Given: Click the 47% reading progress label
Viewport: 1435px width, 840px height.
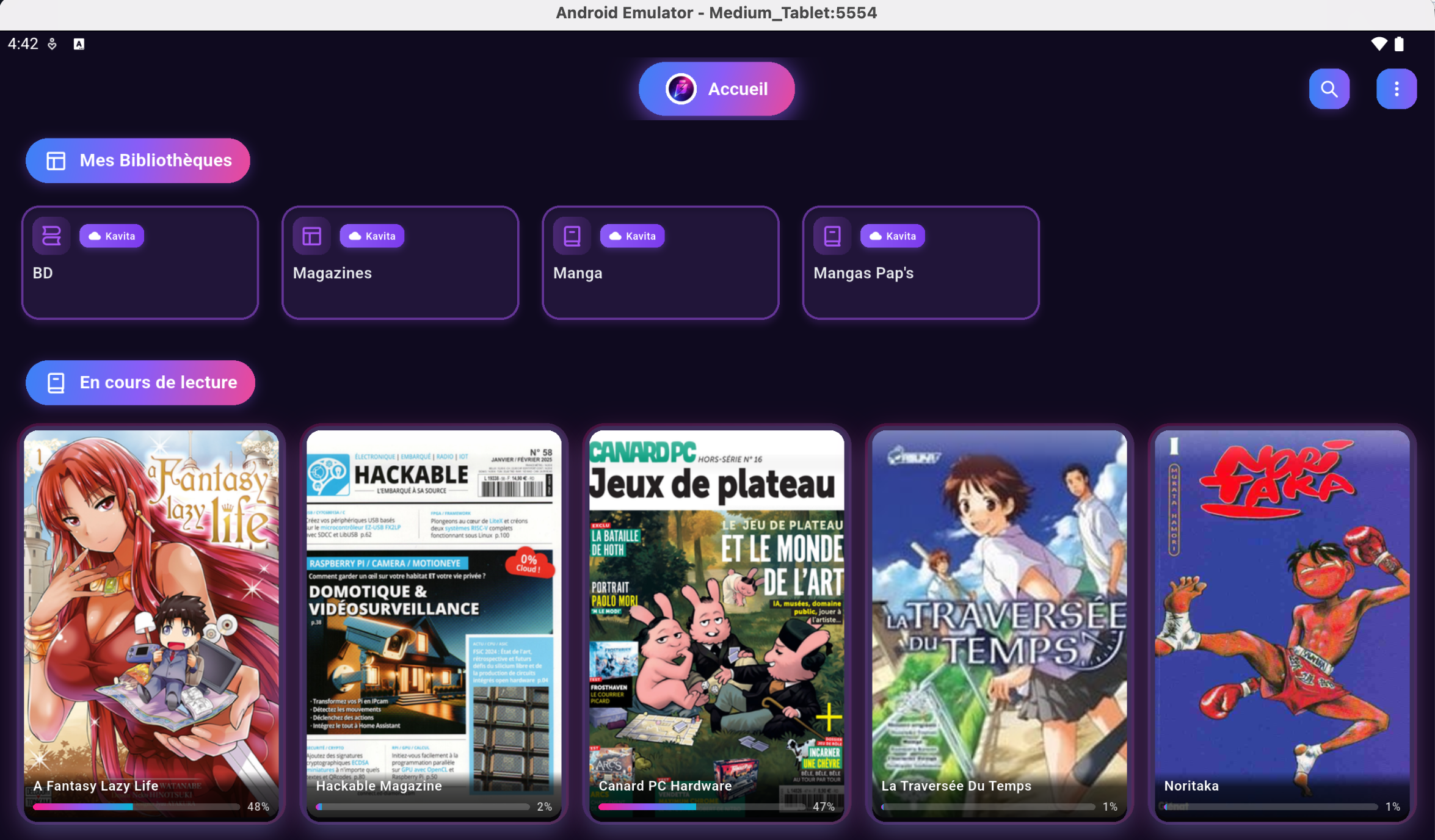Looking at the screenshot, I should point(824,807).
